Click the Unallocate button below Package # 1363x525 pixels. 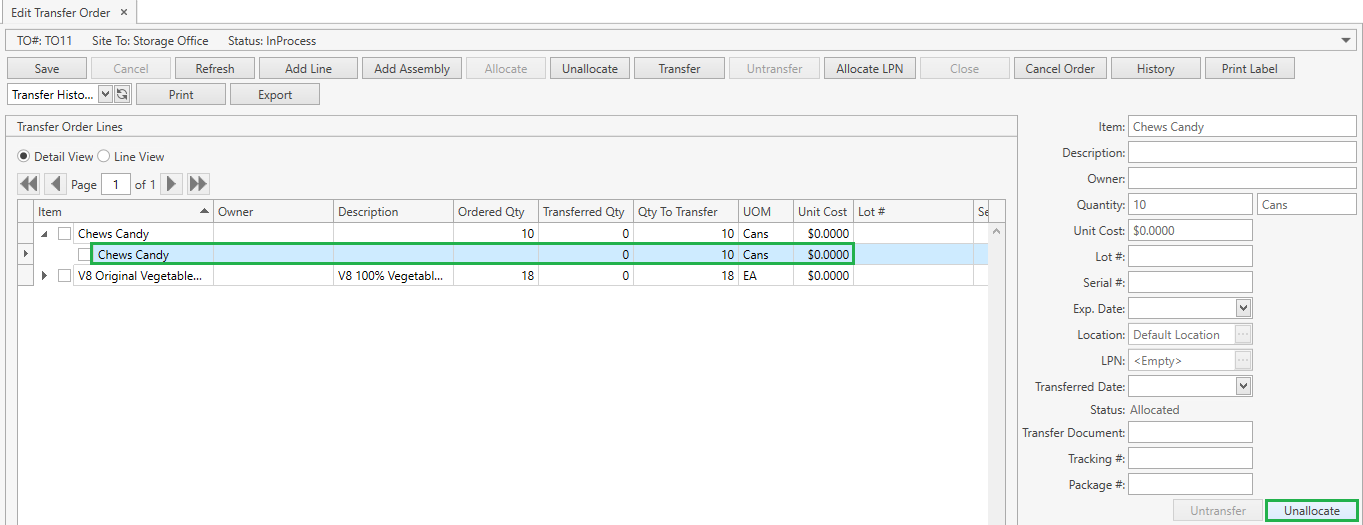coord(1311,511)
